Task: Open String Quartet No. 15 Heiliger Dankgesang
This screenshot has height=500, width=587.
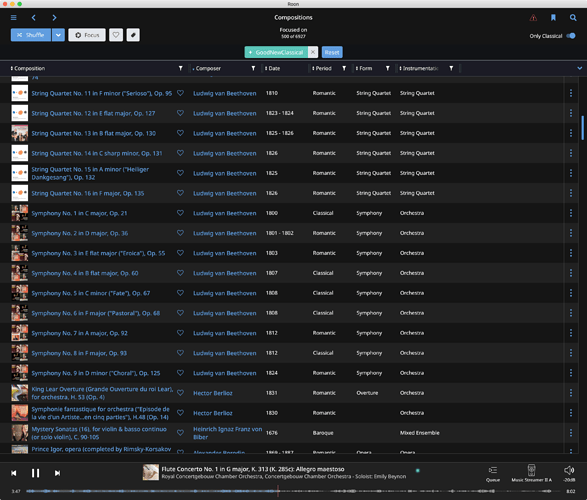Action: click(x=90, y=173)
